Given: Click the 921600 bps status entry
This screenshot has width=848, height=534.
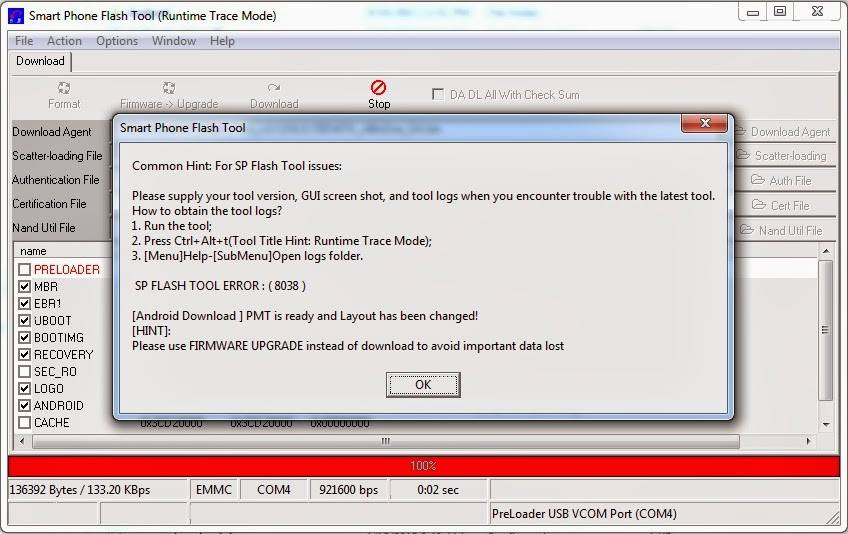Looking at the screenshot, I should coord(349,490).
